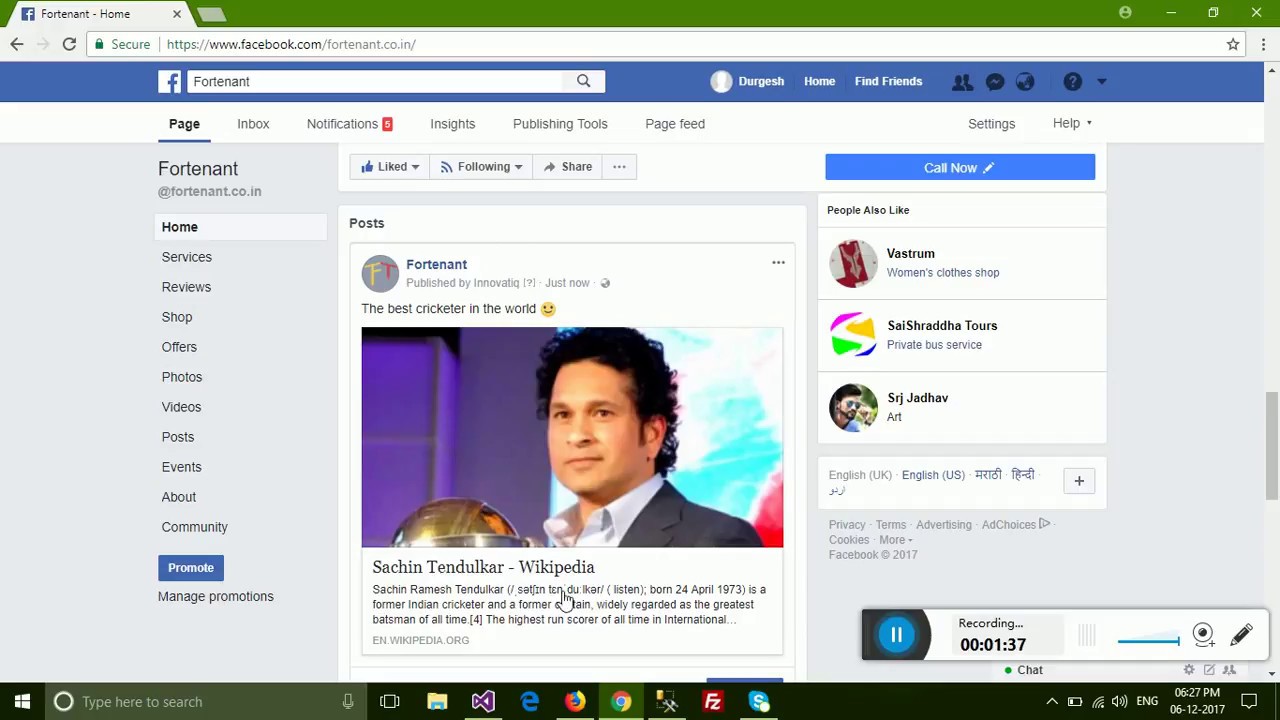This screenshot has height=720, width=1280.
Task: Go back in browser
Action: point(17,44)
